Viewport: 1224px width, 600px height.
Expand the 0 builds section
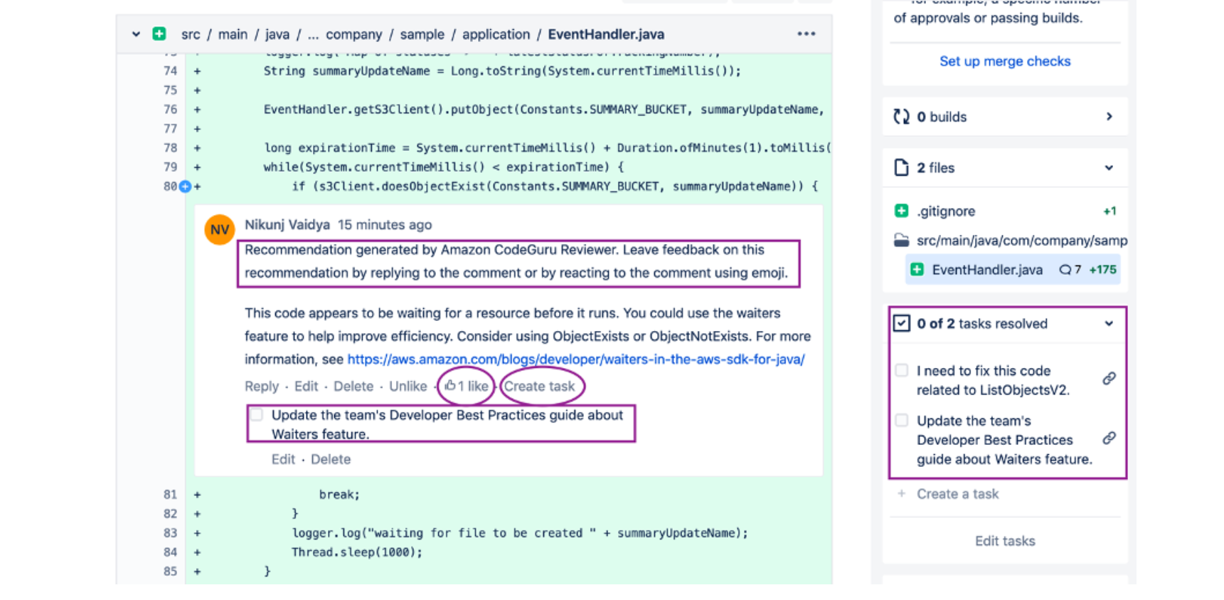pos(1109,117)
